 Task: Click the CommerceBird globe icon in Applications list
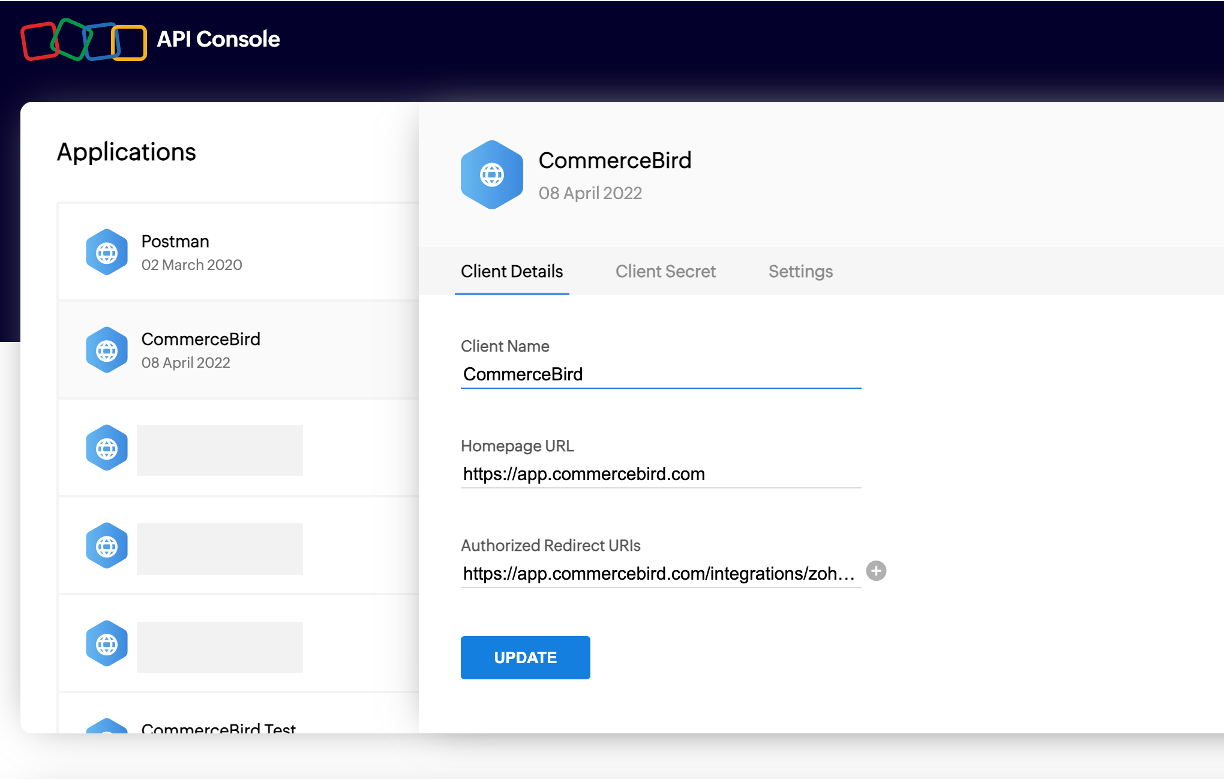click(106, 350)
